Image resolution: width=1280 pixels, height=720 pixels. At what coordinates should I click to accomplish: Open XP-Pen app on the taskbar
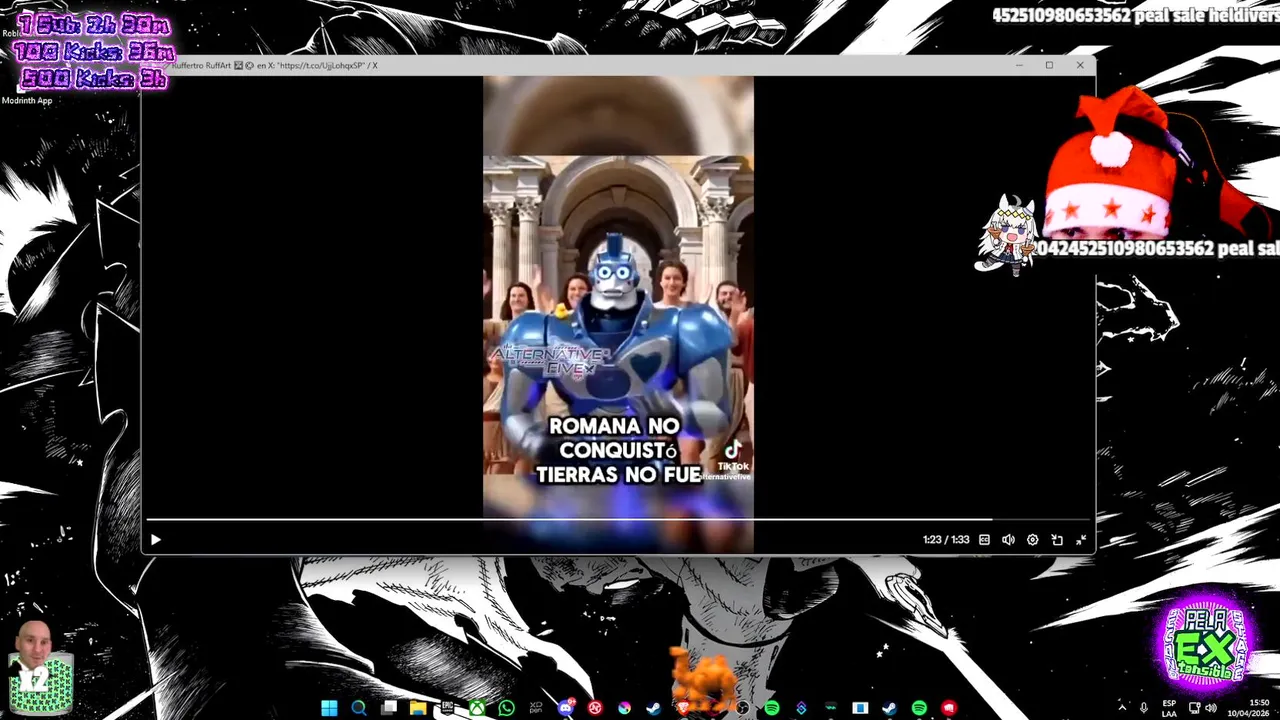536,708
